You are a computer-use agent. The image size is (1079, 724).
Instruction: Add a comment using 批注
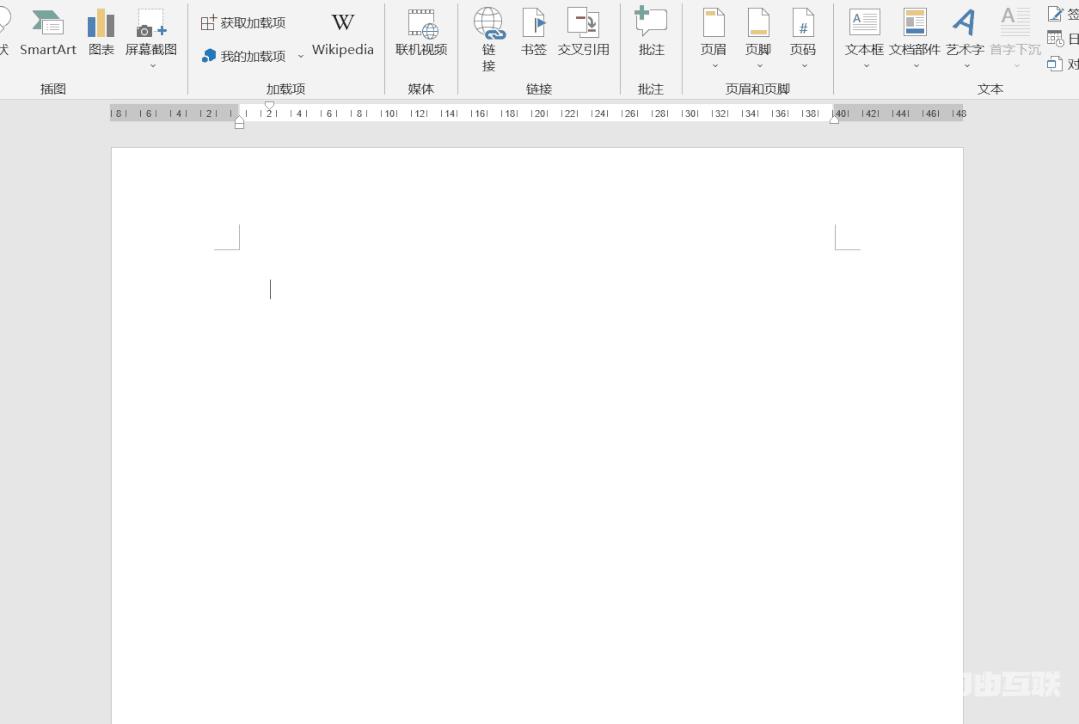point(651,33)
